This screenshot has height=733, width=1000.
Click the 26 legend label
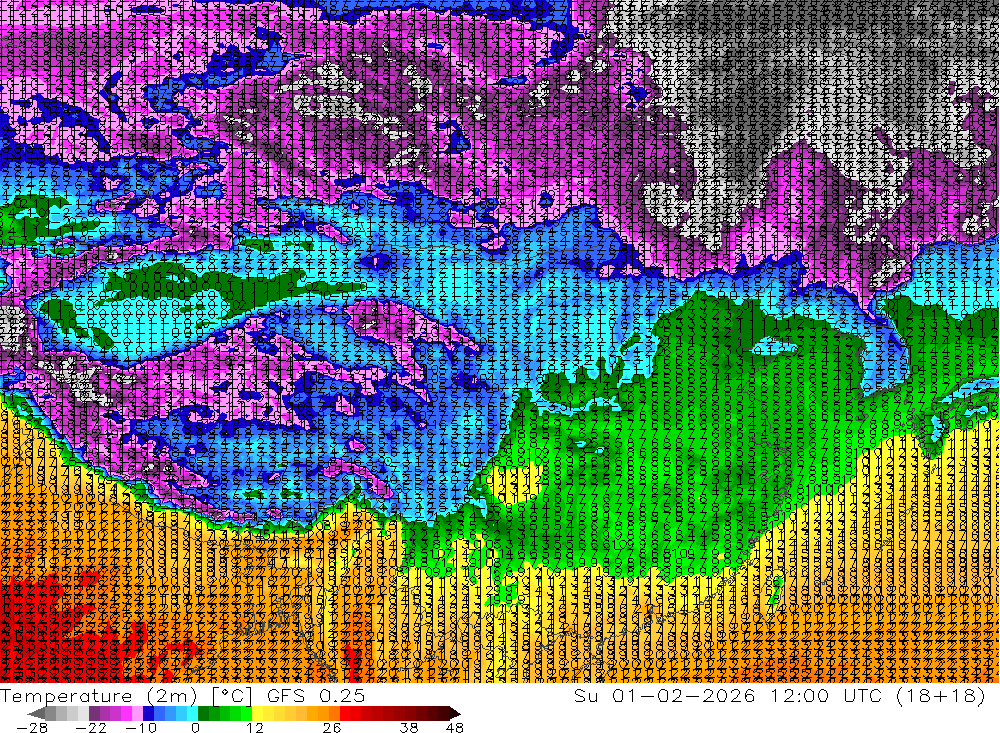(x=332, y=727)
